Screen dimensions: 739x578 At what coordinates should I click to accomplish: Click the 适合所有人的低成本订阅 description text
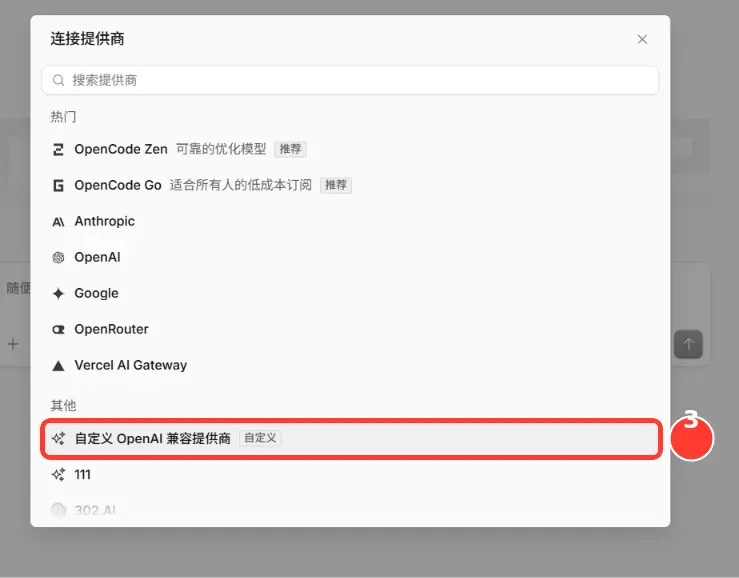tap(241, 185)
